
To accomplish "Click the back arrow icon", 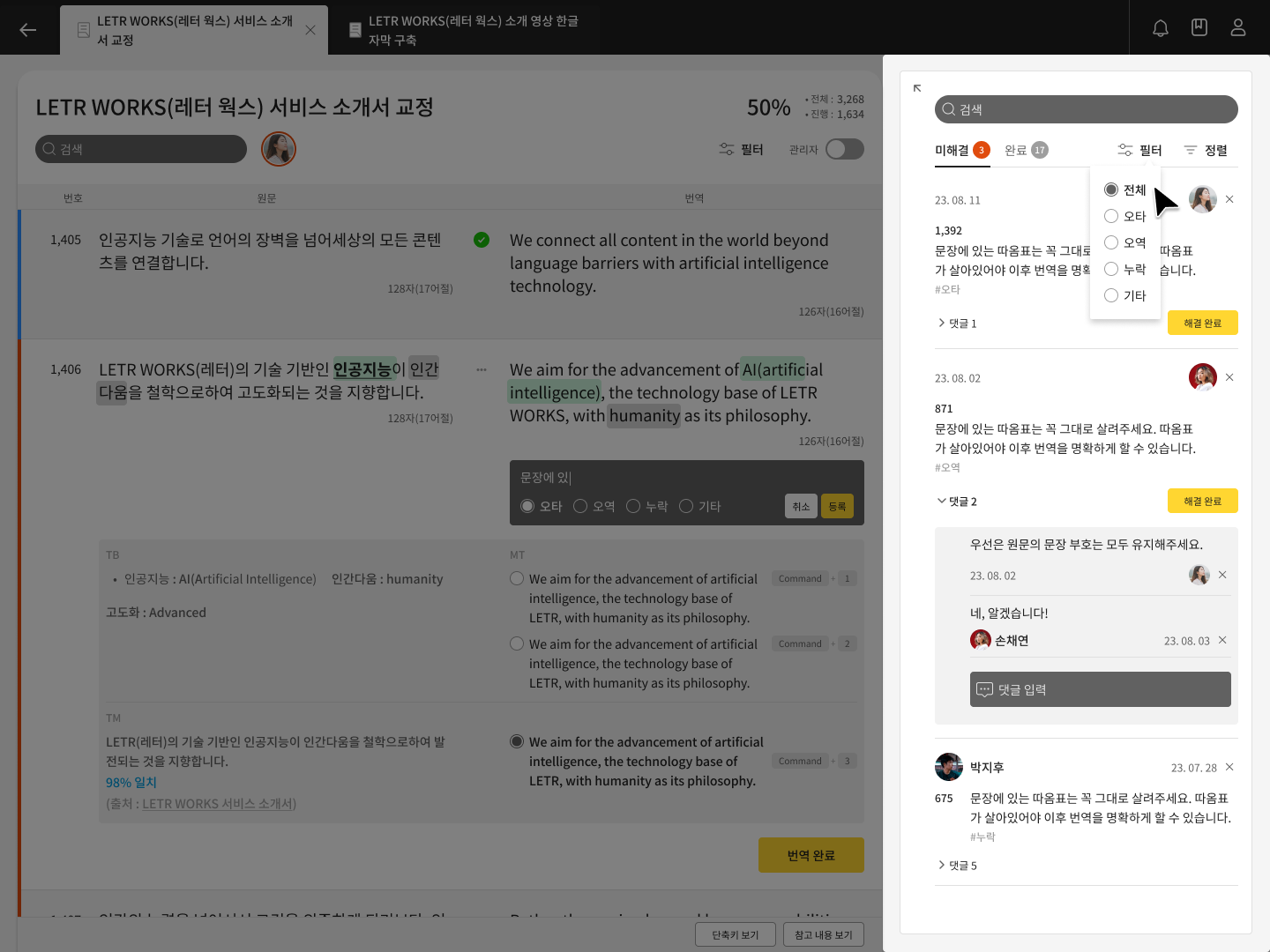I will (x=28, y=30).
